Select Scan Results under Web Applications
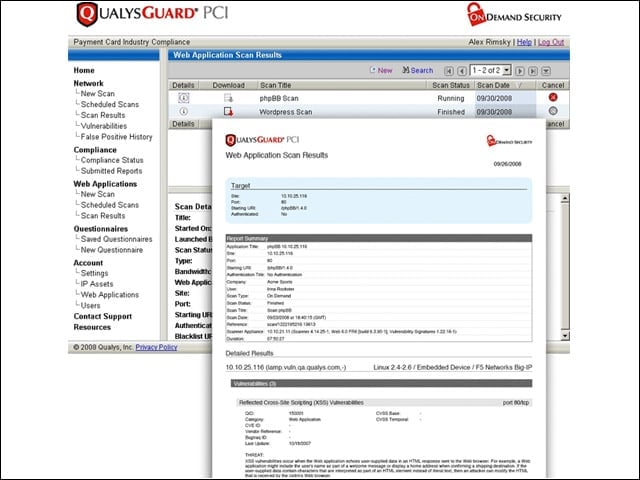 [103, 216]
